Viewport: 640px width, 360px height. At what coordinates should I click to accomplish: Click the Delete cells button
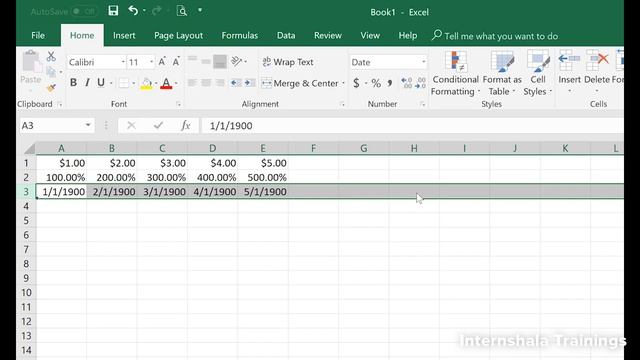point(597,72)
